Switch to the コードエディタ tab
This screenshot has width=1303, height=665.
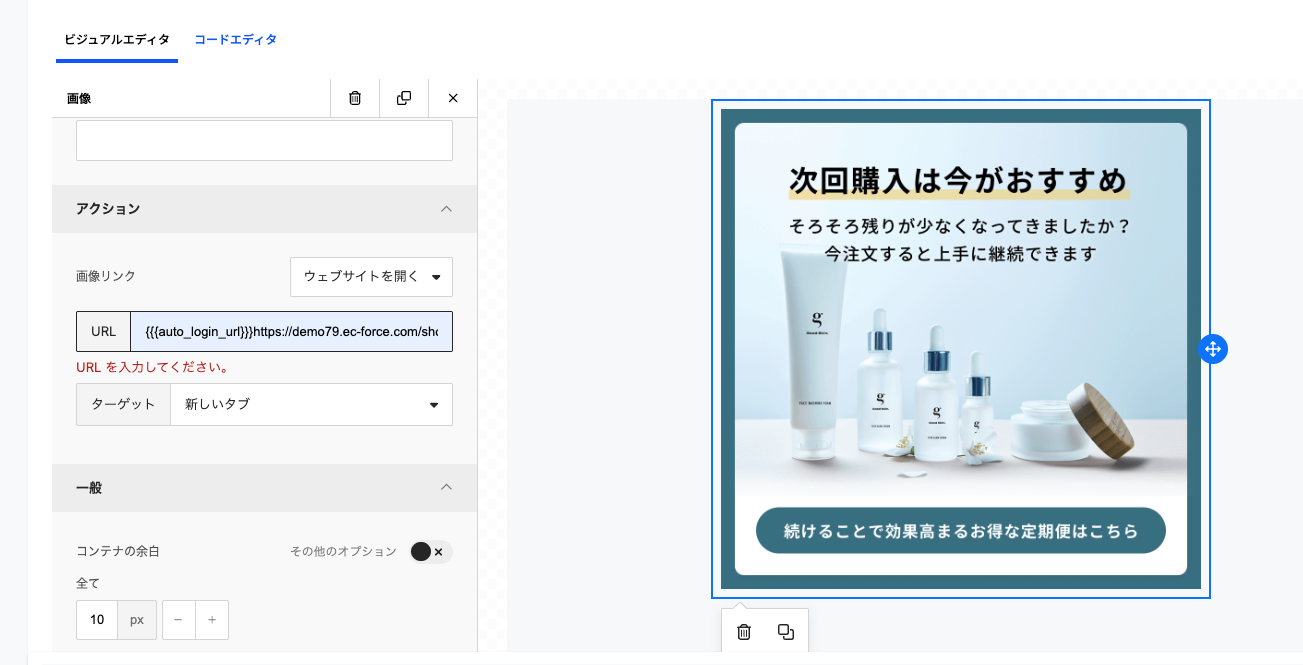(235, 40)
